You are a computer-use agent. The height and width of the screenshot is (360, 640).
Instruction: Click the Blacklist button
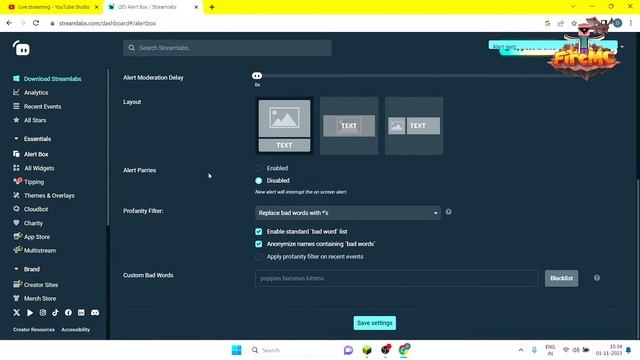tap(561, 278)
